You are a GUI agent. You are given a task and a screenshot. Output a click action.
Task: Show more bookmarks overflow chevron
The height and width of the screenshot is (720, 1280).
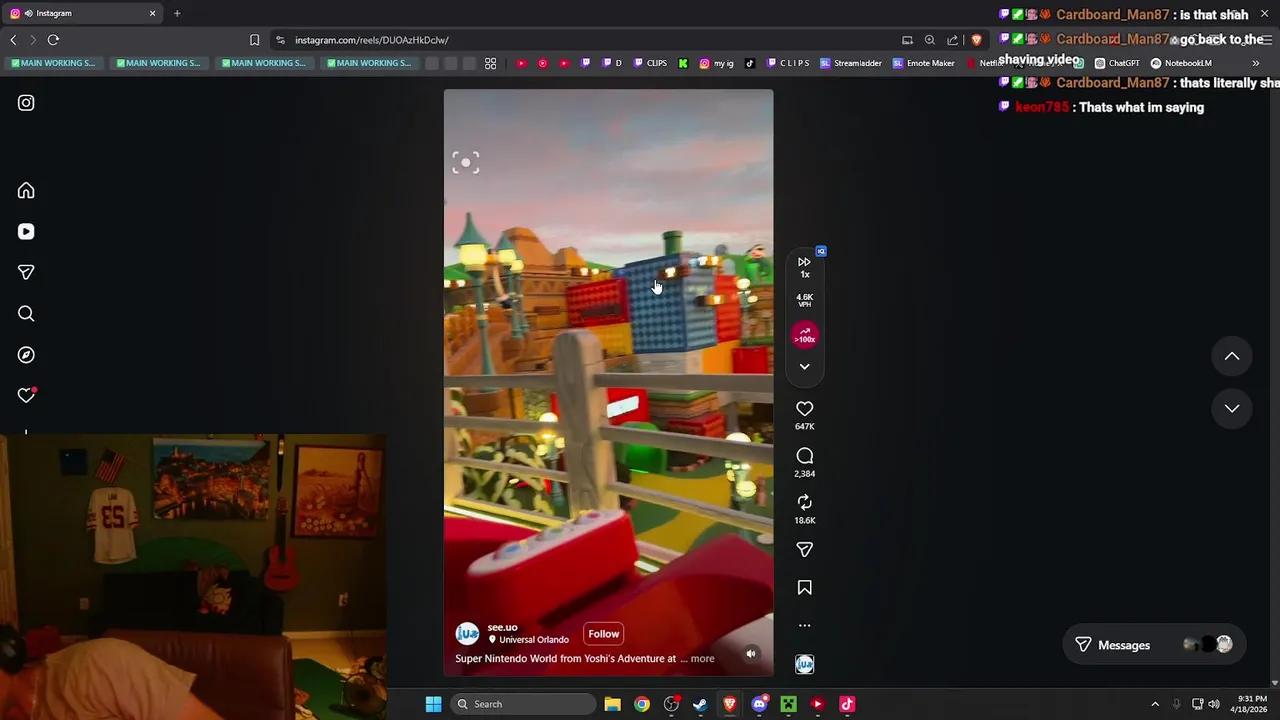coord(1256,63)
